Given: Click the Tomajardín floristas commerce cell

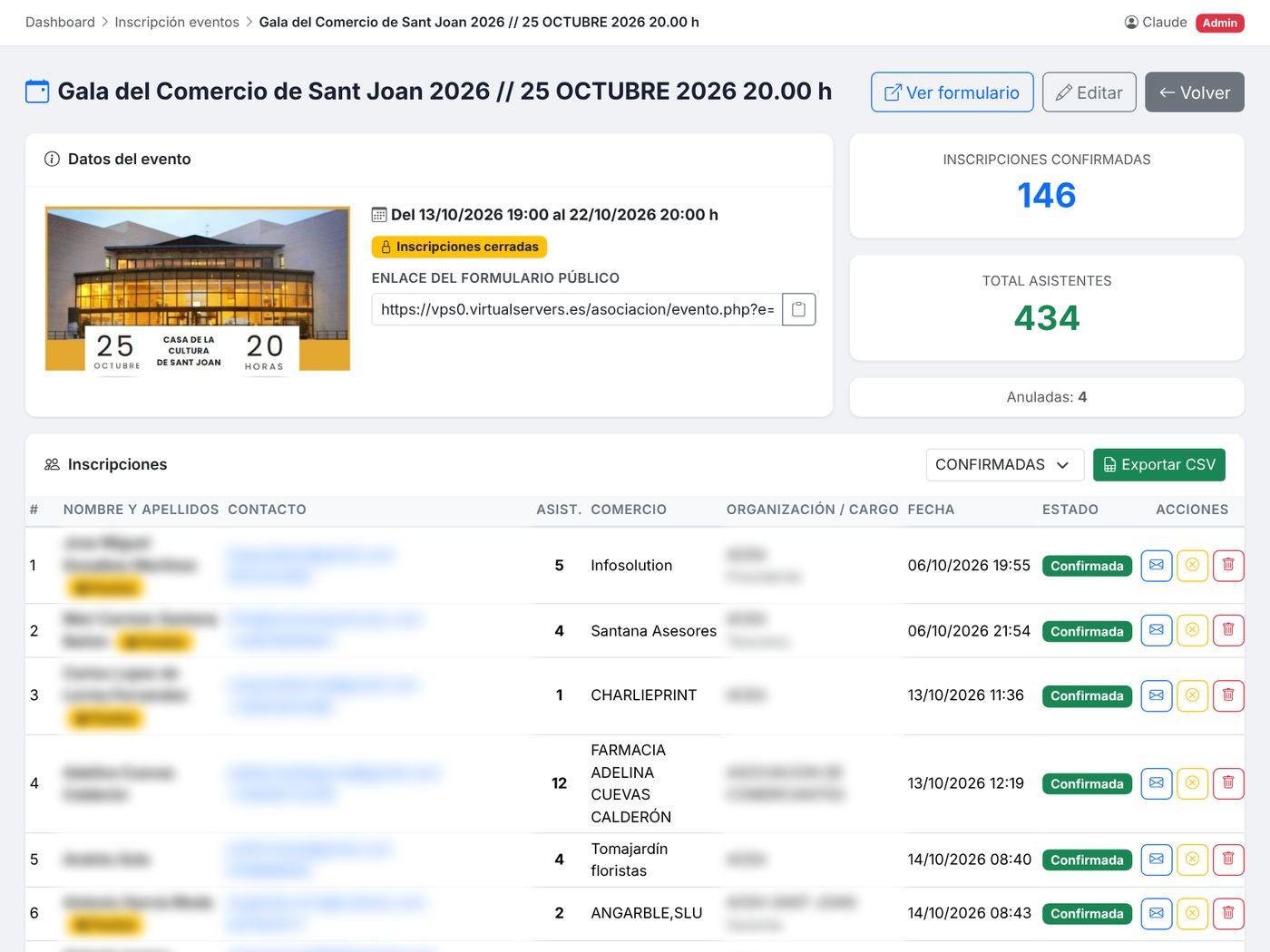Looking at the screenshot, I should coord(630,860).
